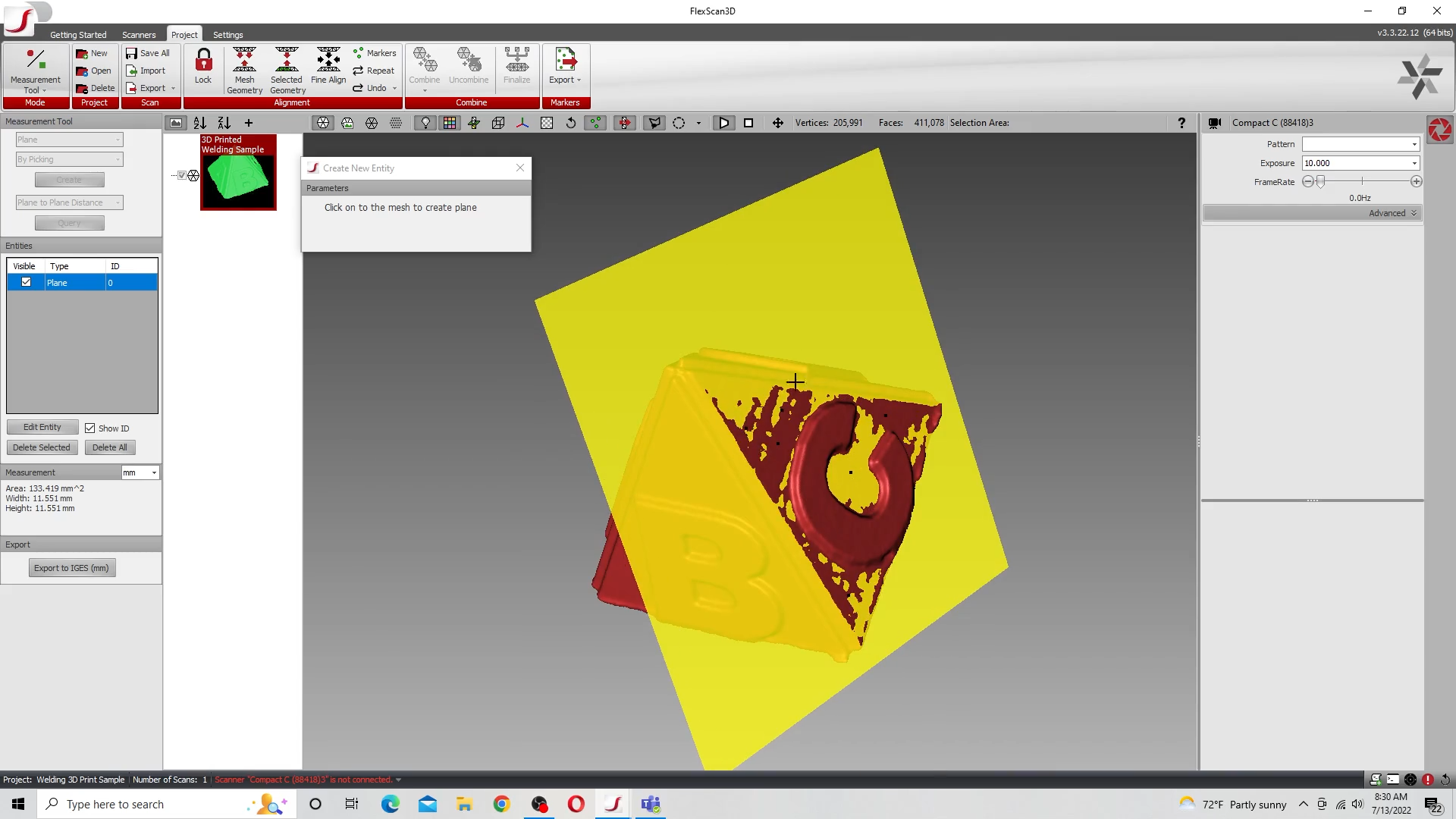The height and width of the screenshot is (819, 1456).
Task: Click the pan move arrows icon
Action: pos(778,123)
